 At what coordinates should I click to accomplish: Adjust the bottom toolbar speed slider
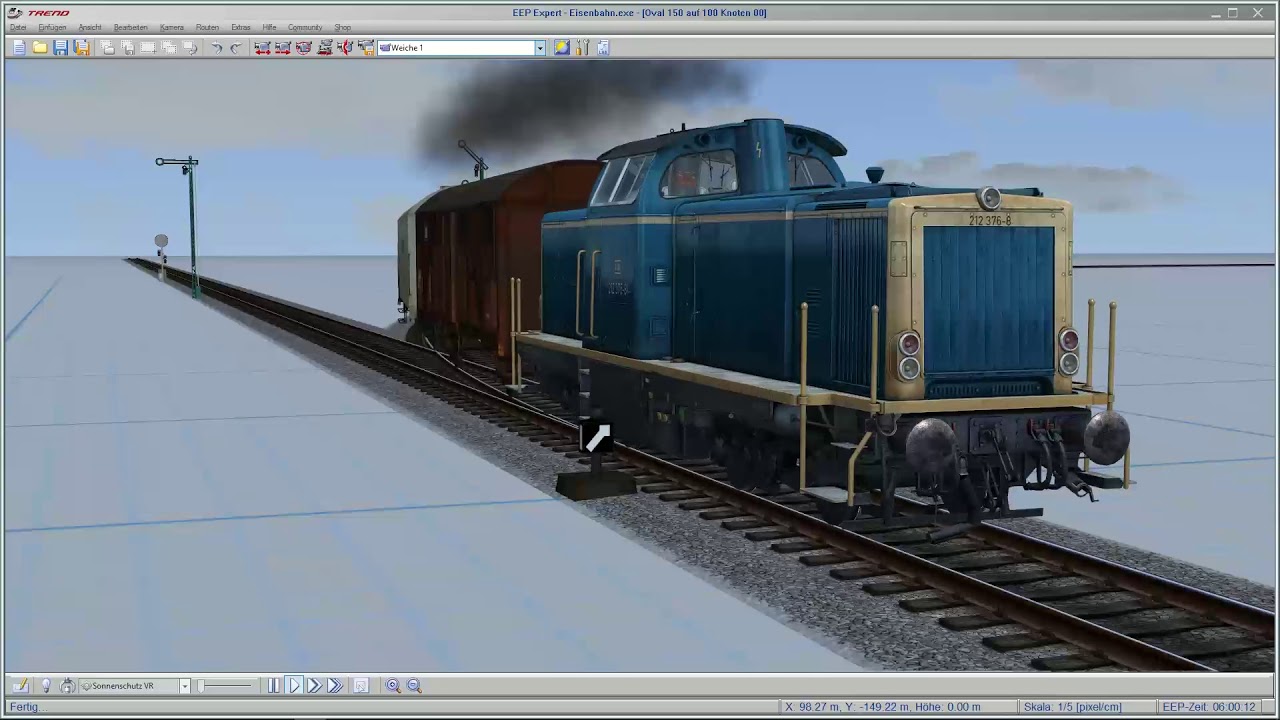pos(226,685)
